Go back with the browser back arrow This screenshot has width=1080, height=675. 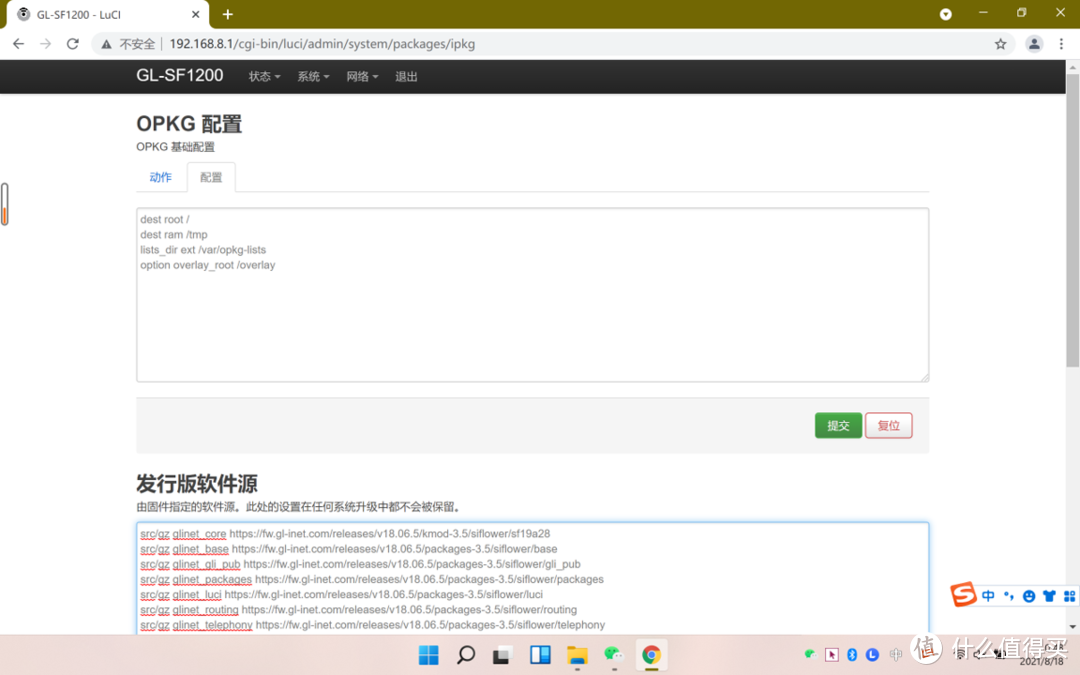[19, 44]
